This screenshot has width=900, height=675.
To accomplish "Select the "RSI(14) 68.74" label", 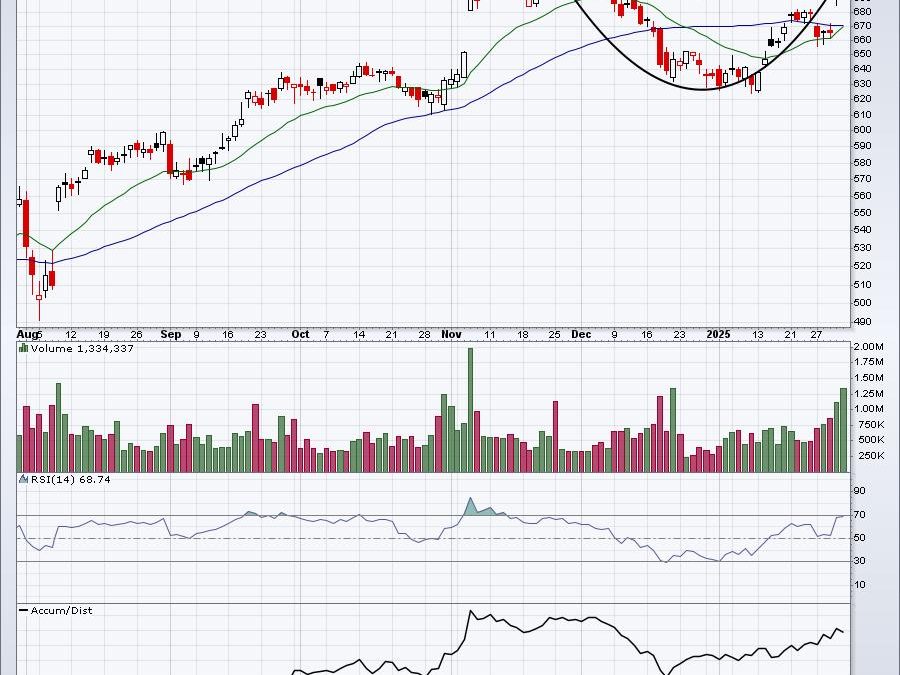I will point(70,479).
